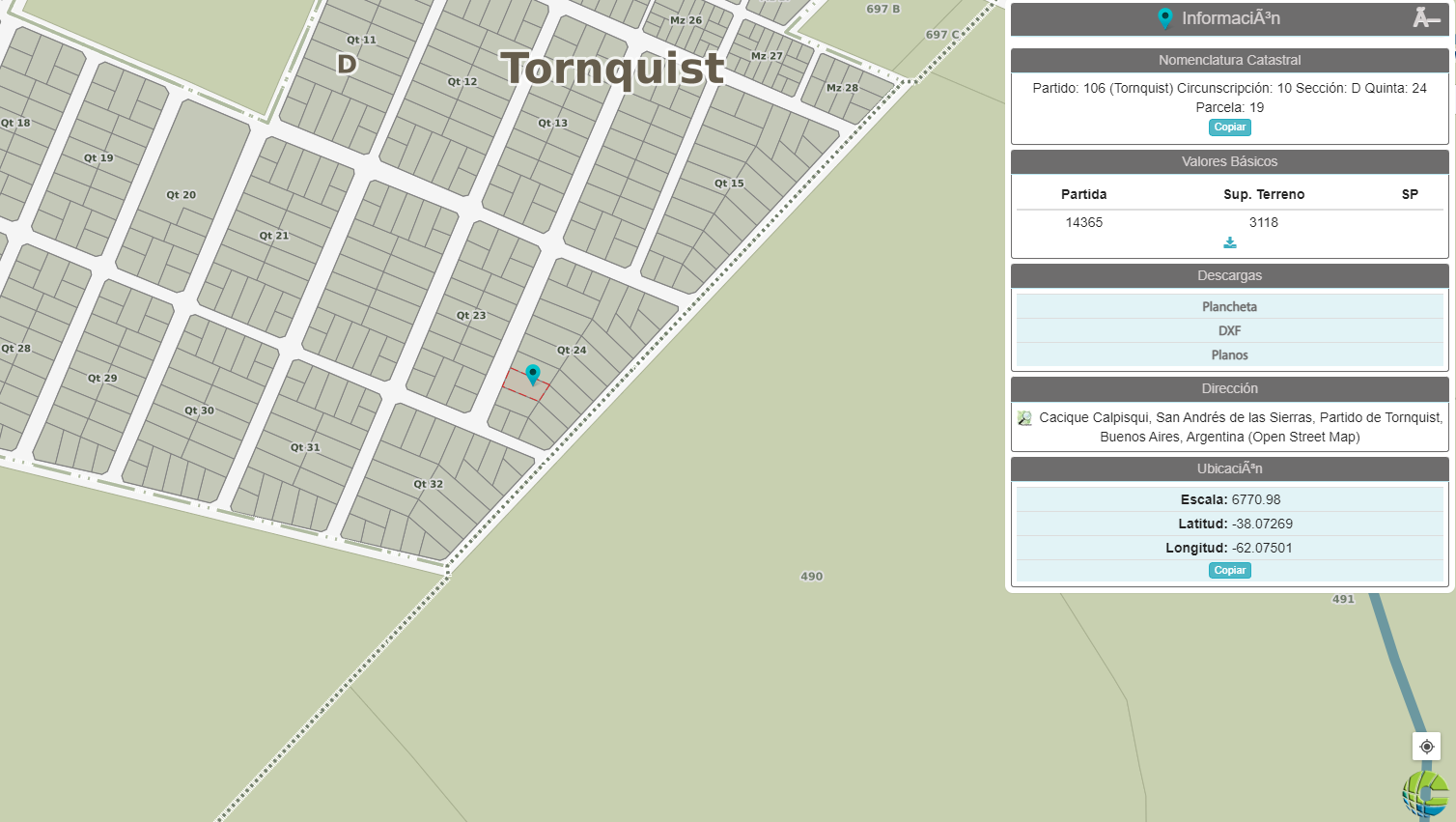Click the globe logo in the corner
The width and height of the screenshot is (1456, 822).
(x=1426, y=794)
